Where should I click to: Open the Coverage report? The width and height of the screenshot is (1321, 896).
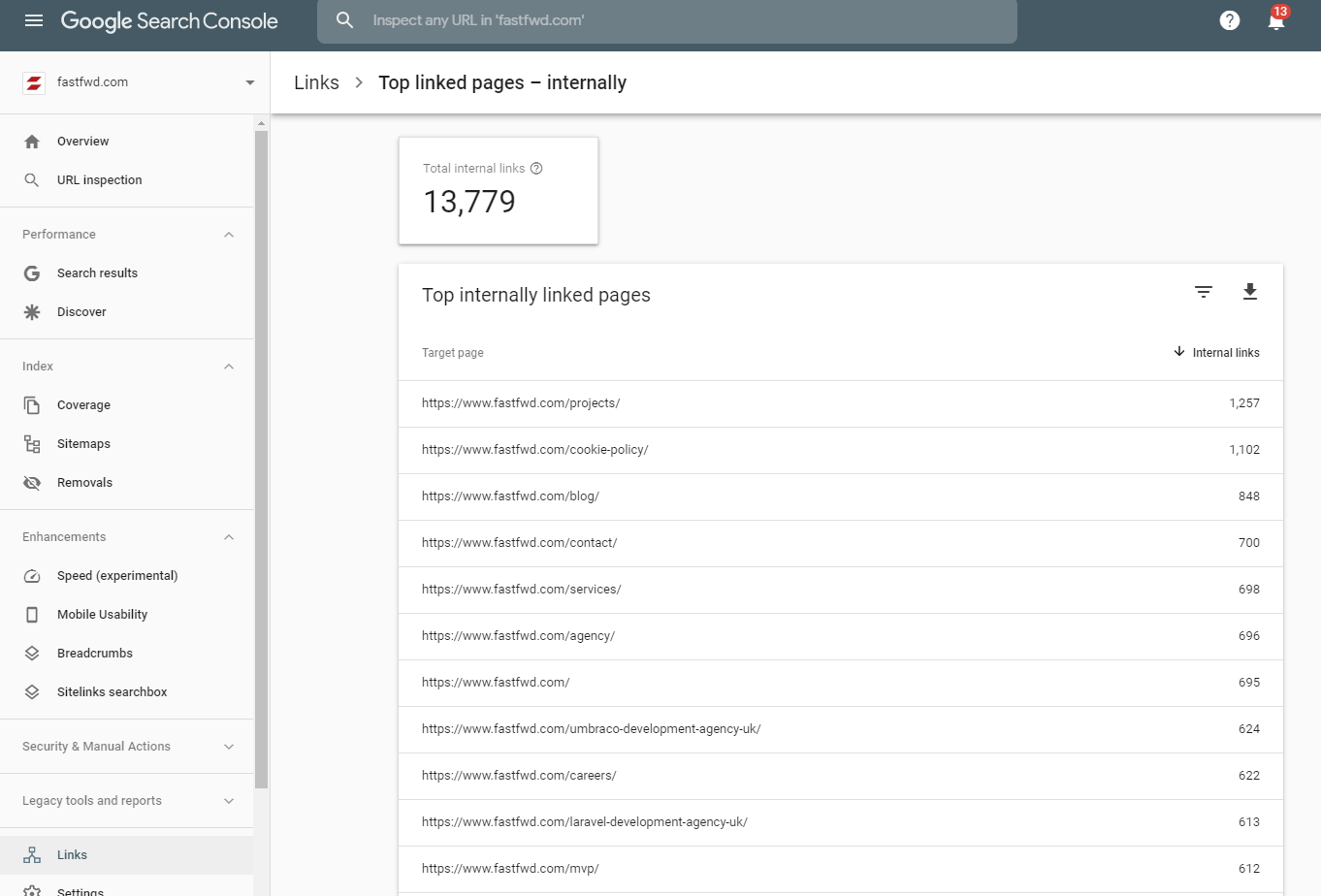[126, 405]
